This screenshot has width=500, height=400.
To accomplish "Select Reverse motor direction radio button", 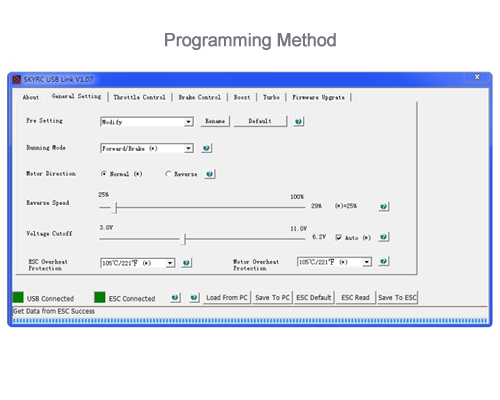I will (168, 174).
